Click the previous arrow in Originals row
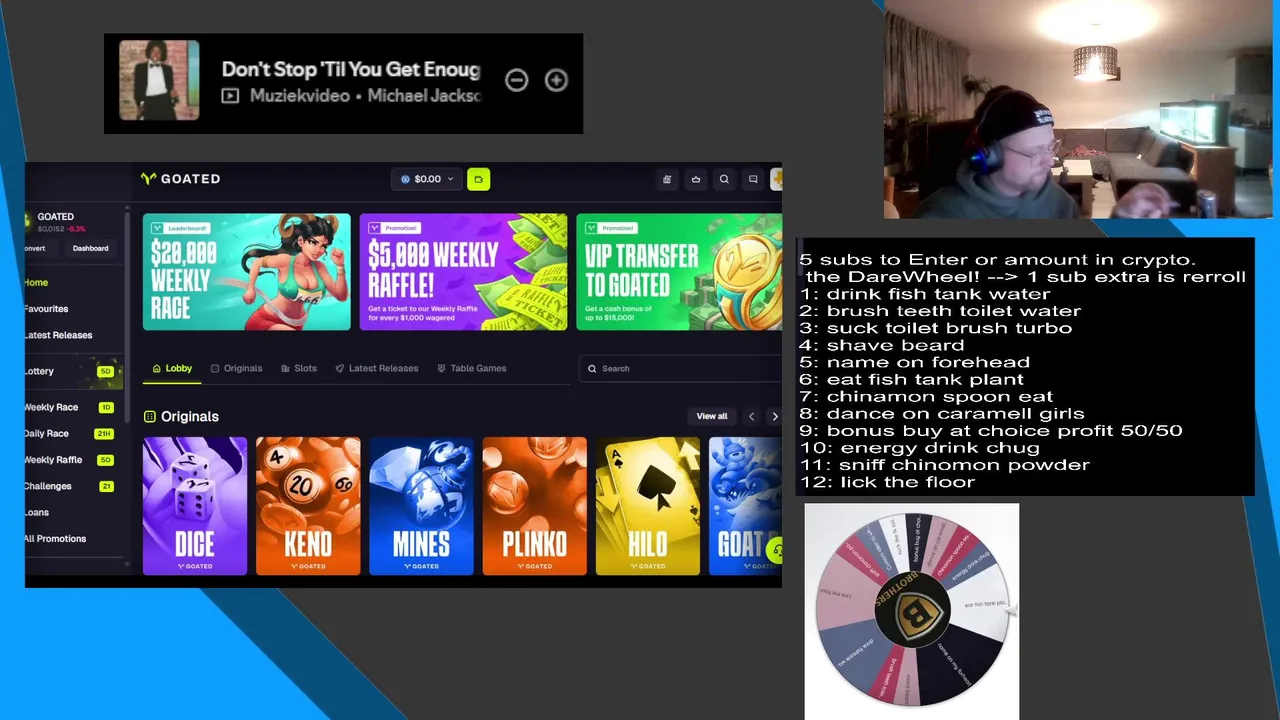Image resolution: width=1280 pixels, height=720 pixels. [x=752, y=416]
